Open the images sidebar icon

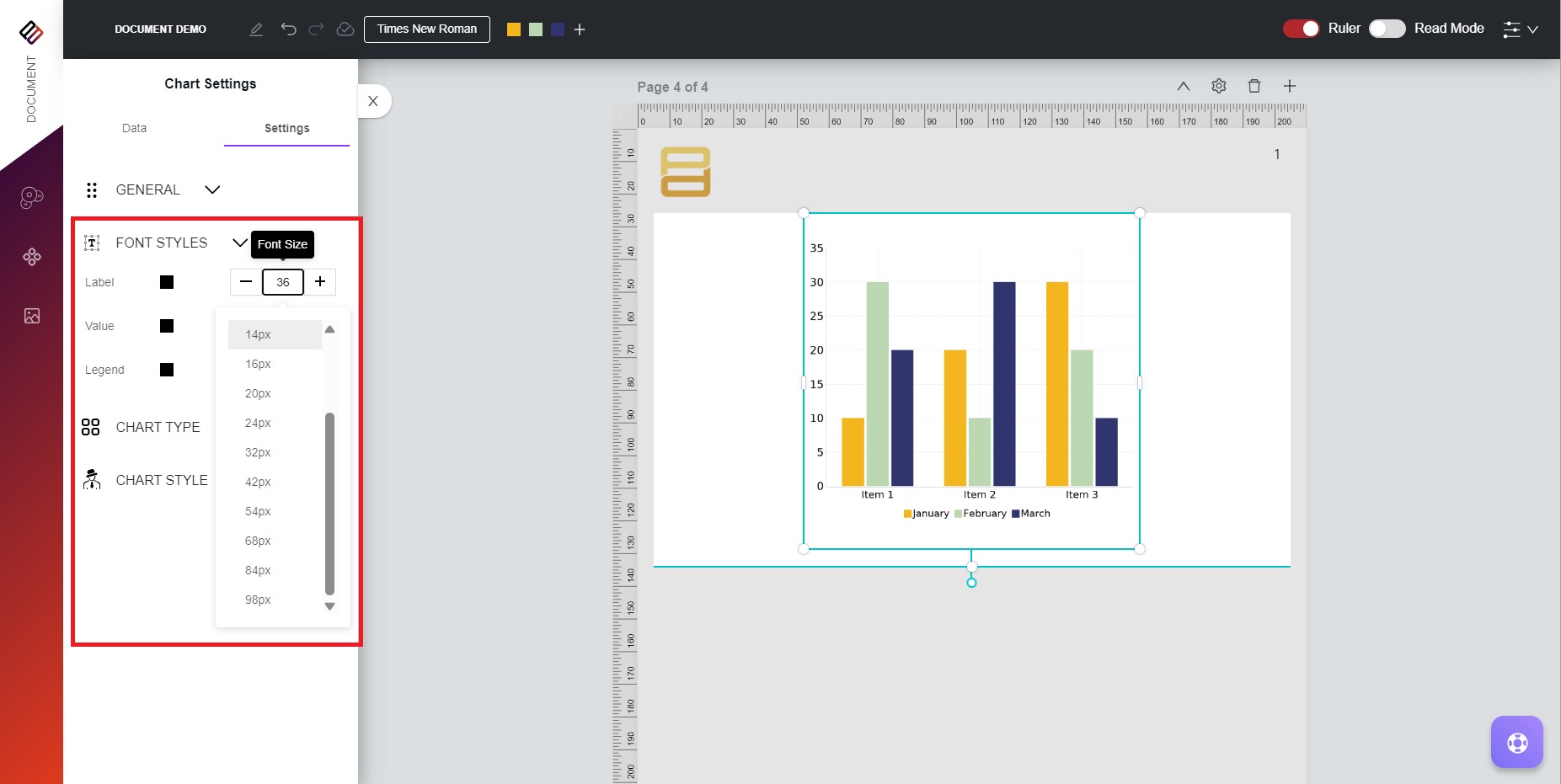[32, 316]
